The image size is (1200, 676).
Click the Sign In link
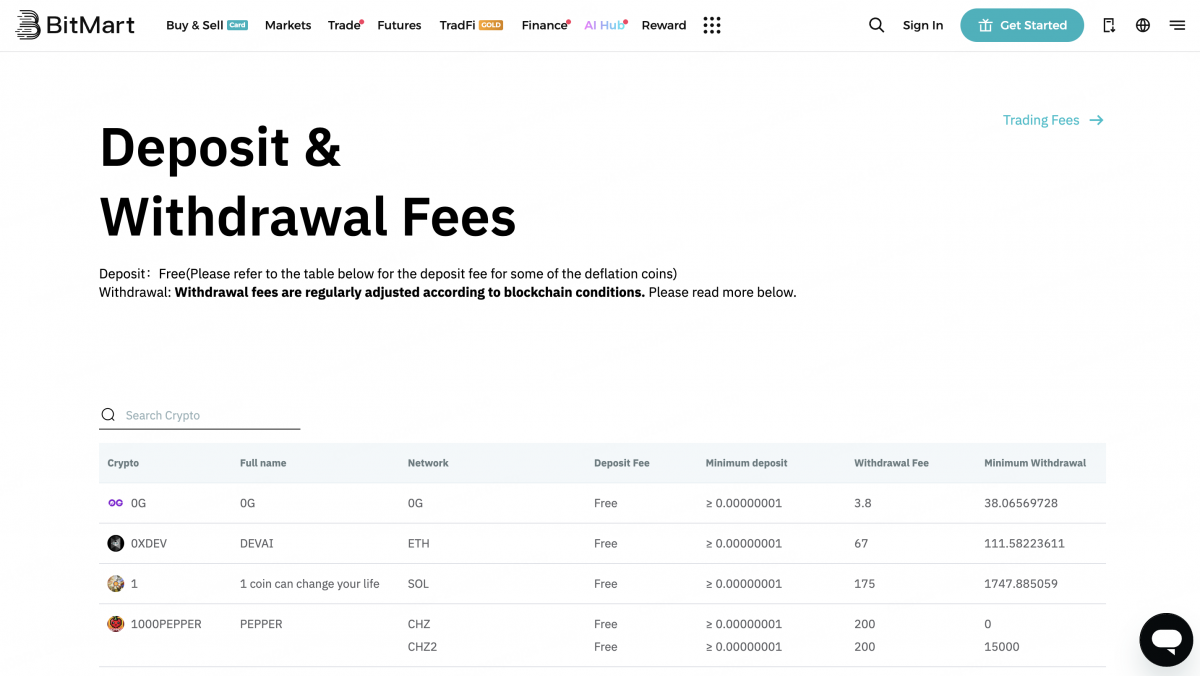922,25
